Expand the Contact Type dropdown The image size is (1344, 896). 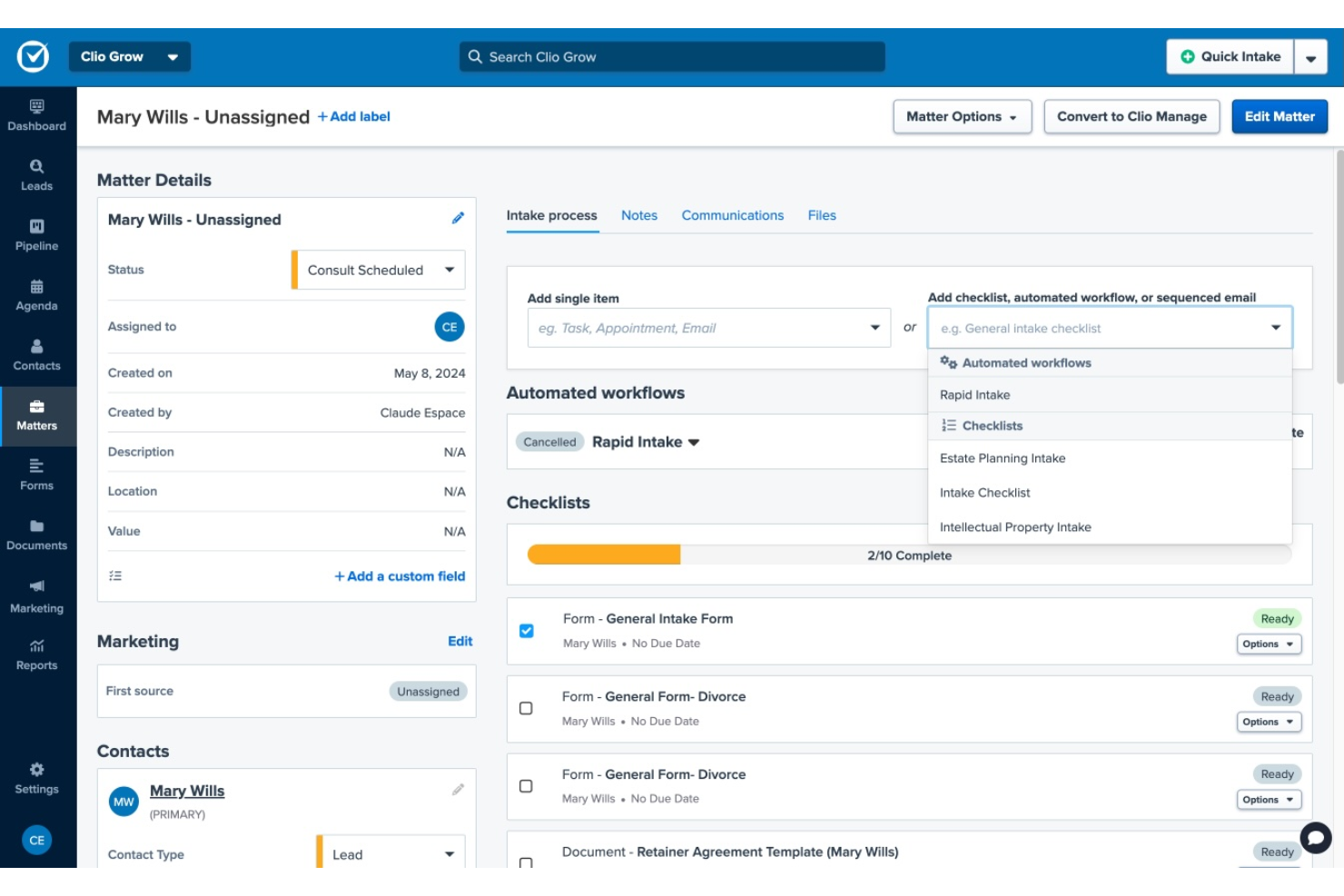pyautogui.click(x=390, y=853)
